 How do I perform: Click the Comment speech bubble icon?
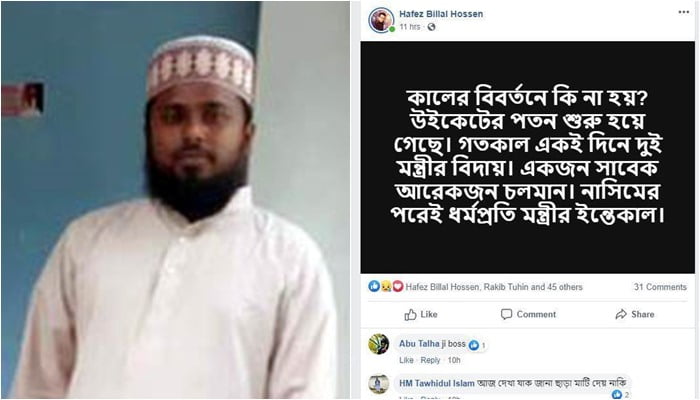506,314
